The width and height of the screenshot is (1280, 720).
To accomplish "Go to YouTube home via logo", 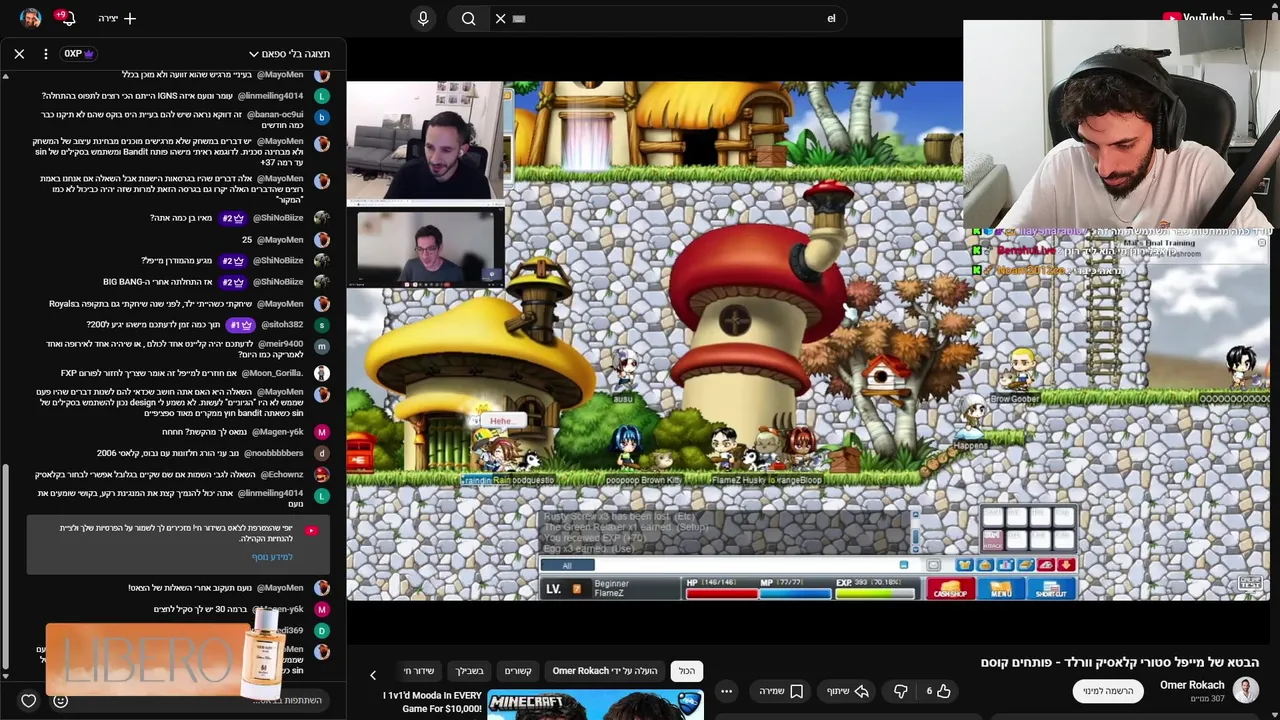I will point(1193,18).
